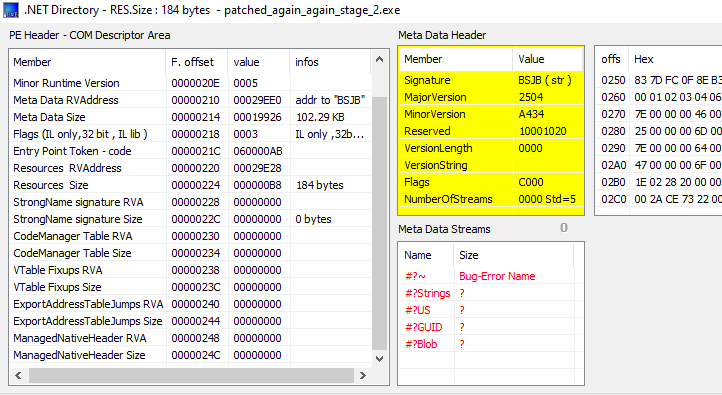Select hex row at offset 02C0
This screenshot has height=395, width=722.
[x=659, y=199]
